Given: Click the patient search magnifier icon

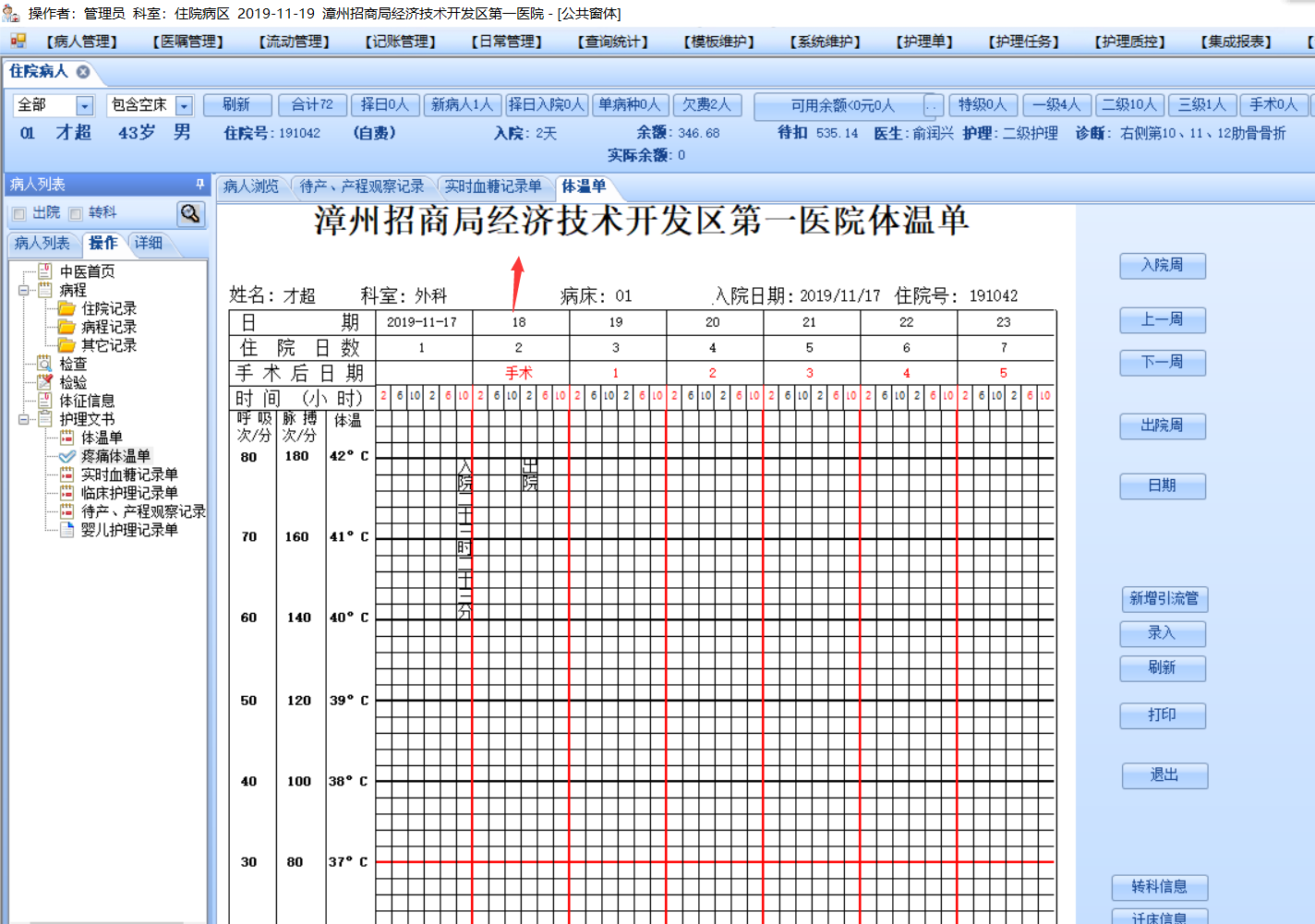Looking at the screenshot, I should [190, 213].
